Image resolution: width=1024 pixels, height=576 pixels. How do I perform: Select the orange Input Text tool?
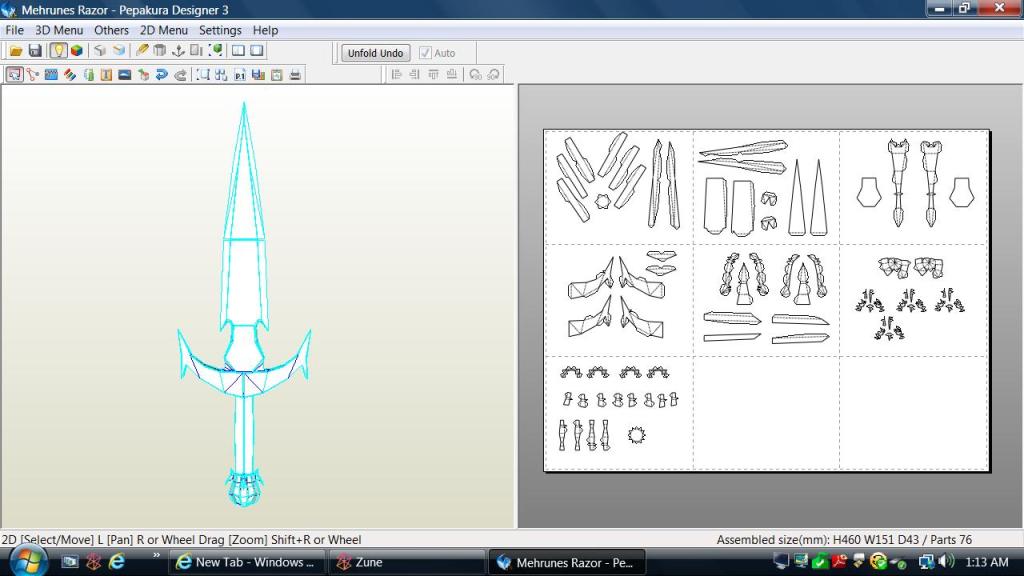106,74
